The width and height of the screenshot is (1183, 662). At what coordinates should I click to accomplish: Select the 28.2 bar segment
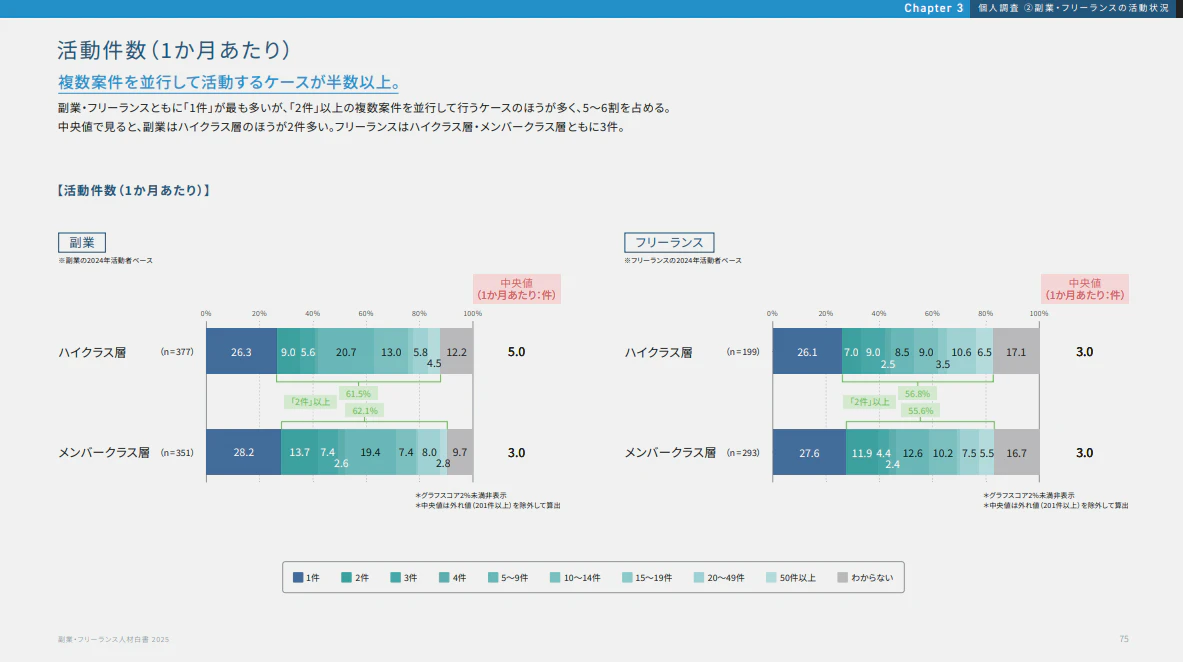[x=244, y=452]
